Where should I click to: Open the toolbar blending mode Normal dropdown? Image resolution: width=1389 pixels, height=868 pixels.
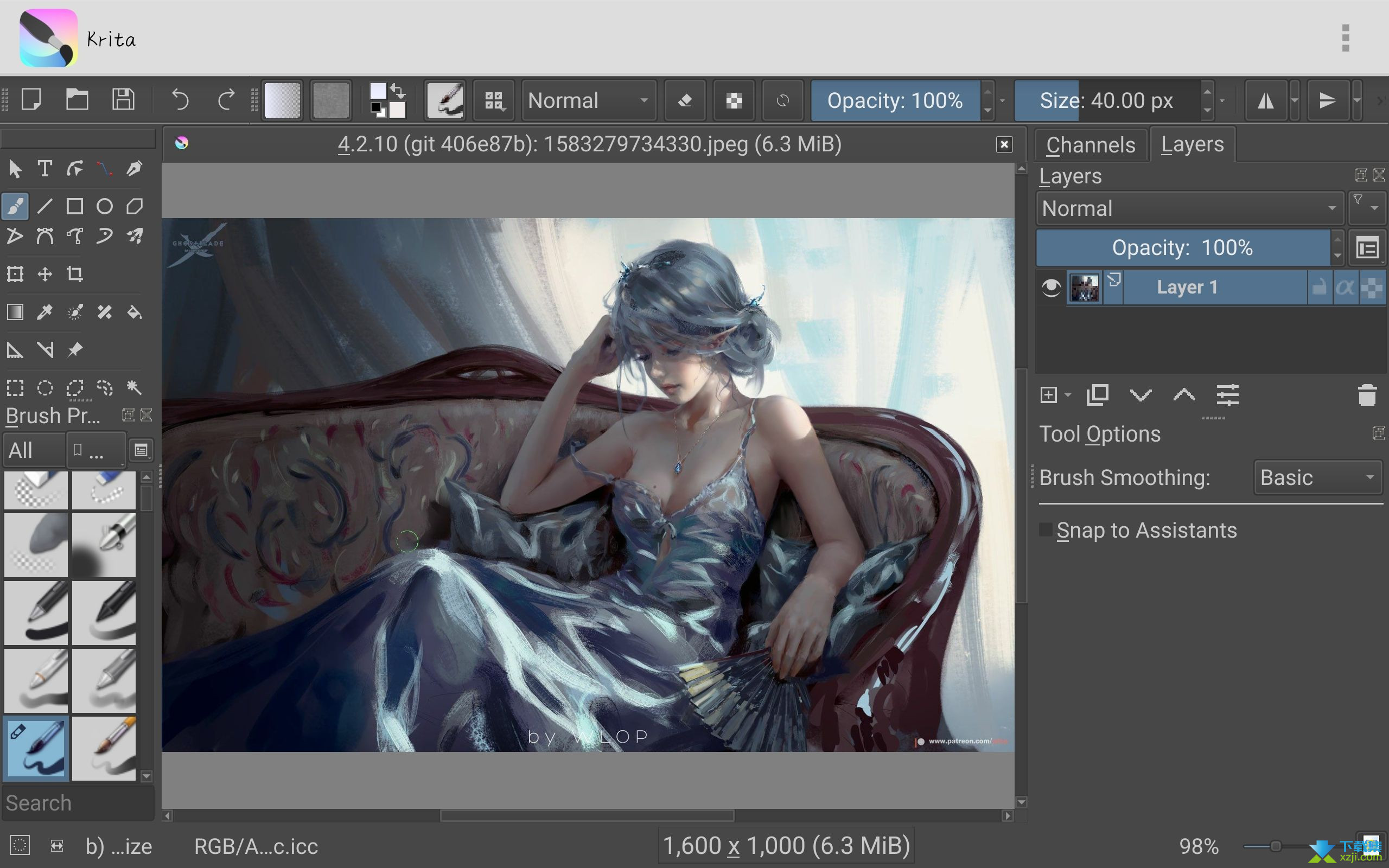pos(589,100)
